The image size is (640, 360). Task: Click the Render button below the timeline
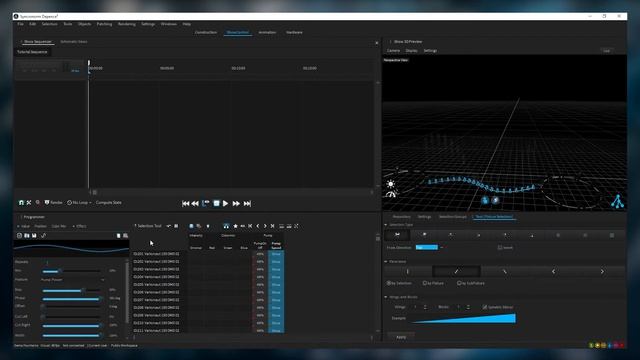[x=53, y=202]
